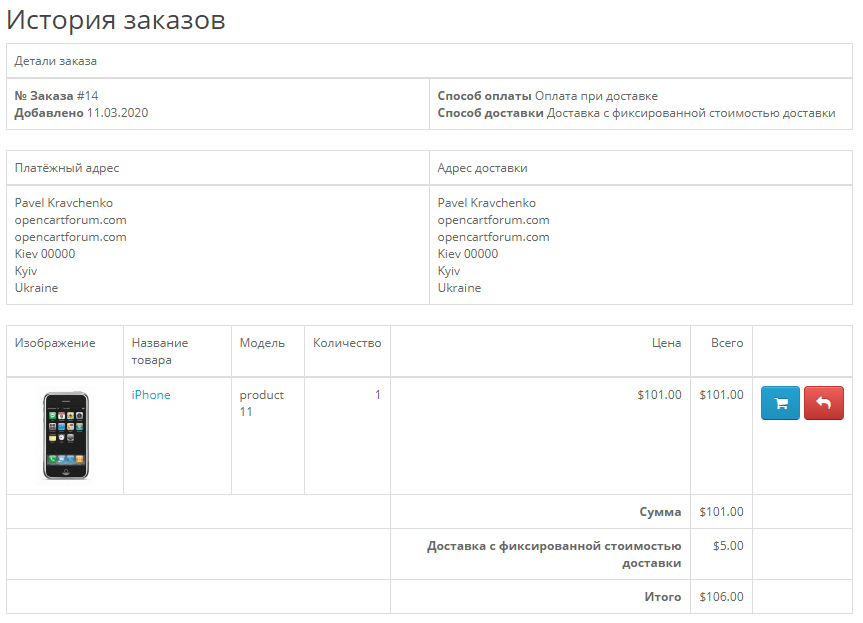Image resolution: width=863 pixels, height=623 pixels.
Task: Click the 'Итого' total label
Action: point(663,597)
